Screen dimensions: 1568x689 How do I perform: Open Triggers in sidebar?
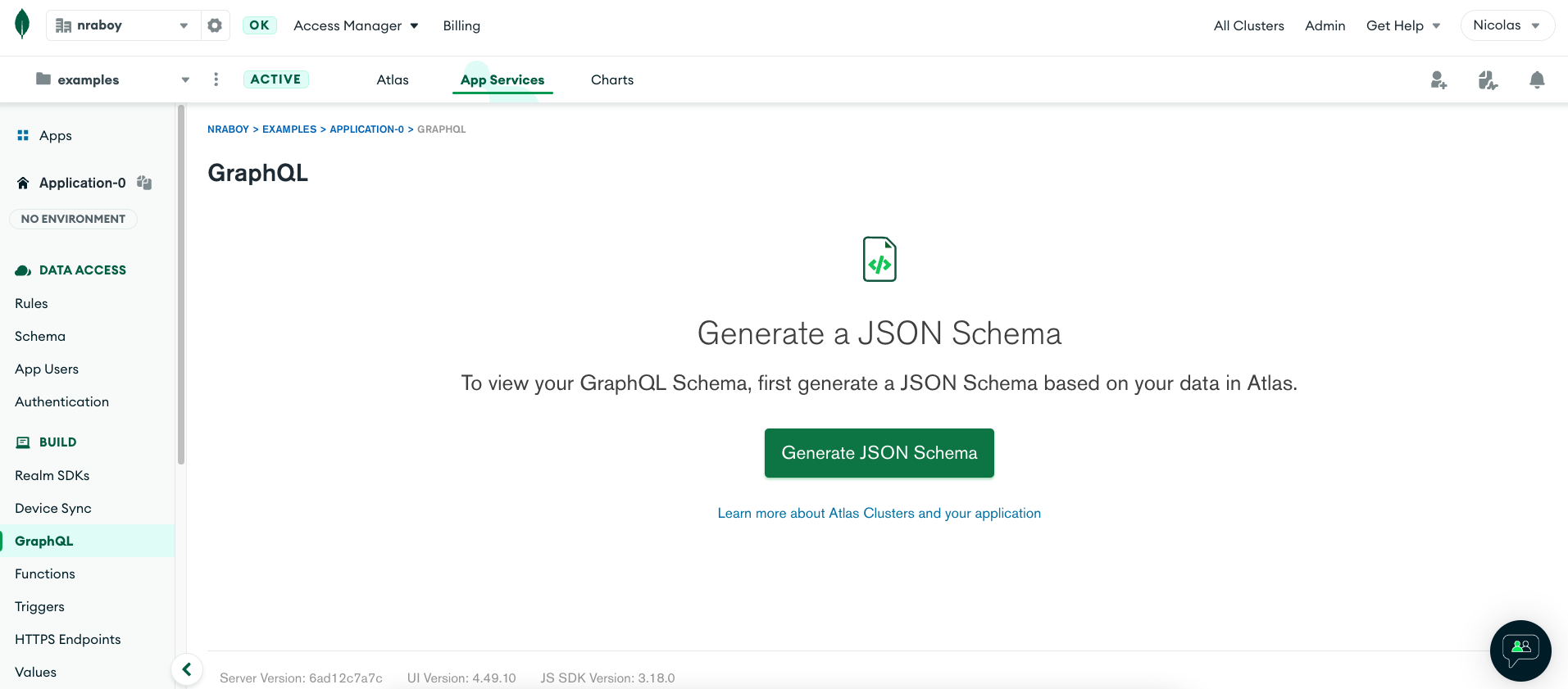(39, 606)
